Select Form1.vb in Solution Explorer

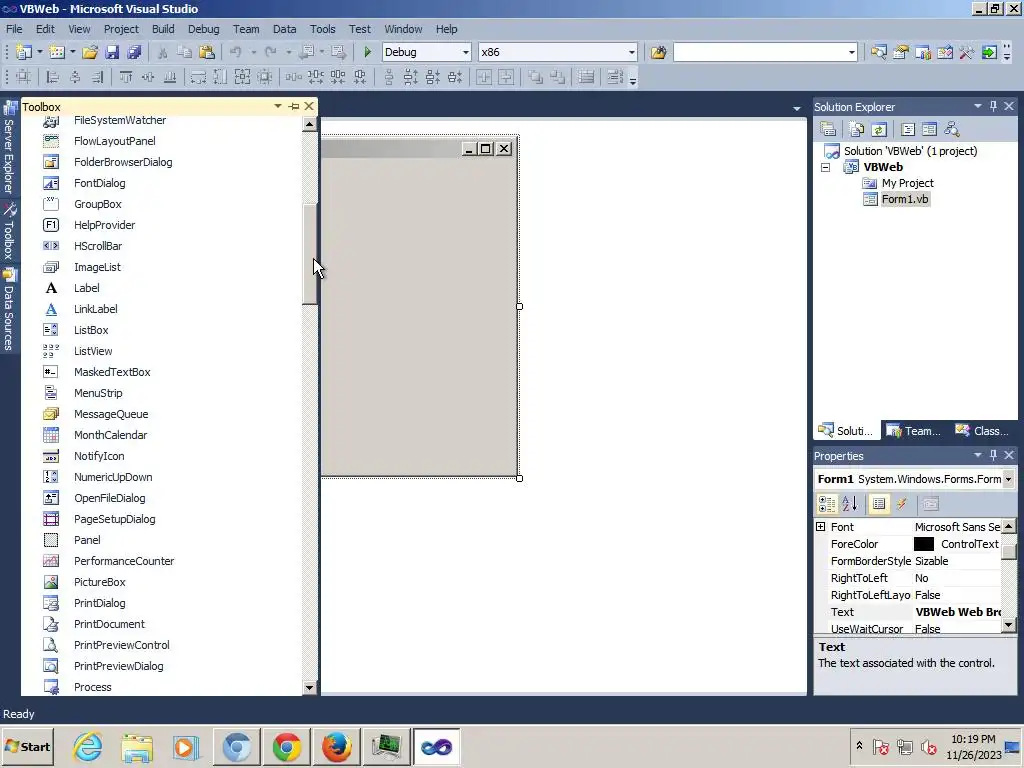905,199
